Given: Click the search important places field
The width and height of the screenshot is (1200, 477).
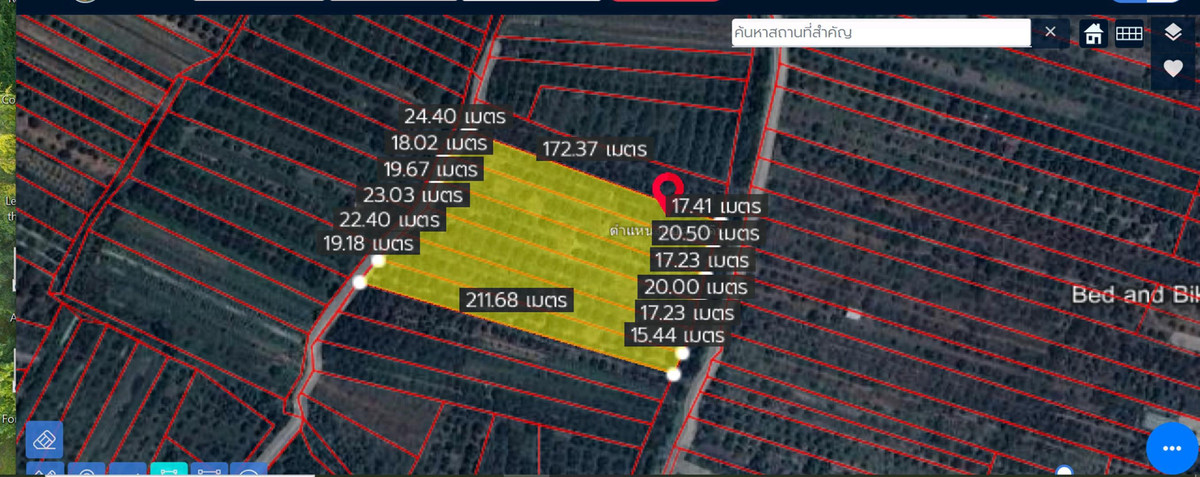Looking at the screenshot, I should tap(880, 32).
